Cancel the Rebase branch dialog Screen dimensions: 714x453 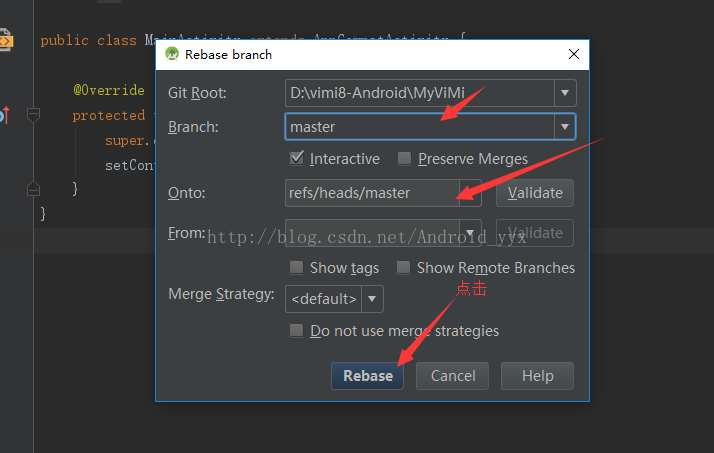coord(453,376)
